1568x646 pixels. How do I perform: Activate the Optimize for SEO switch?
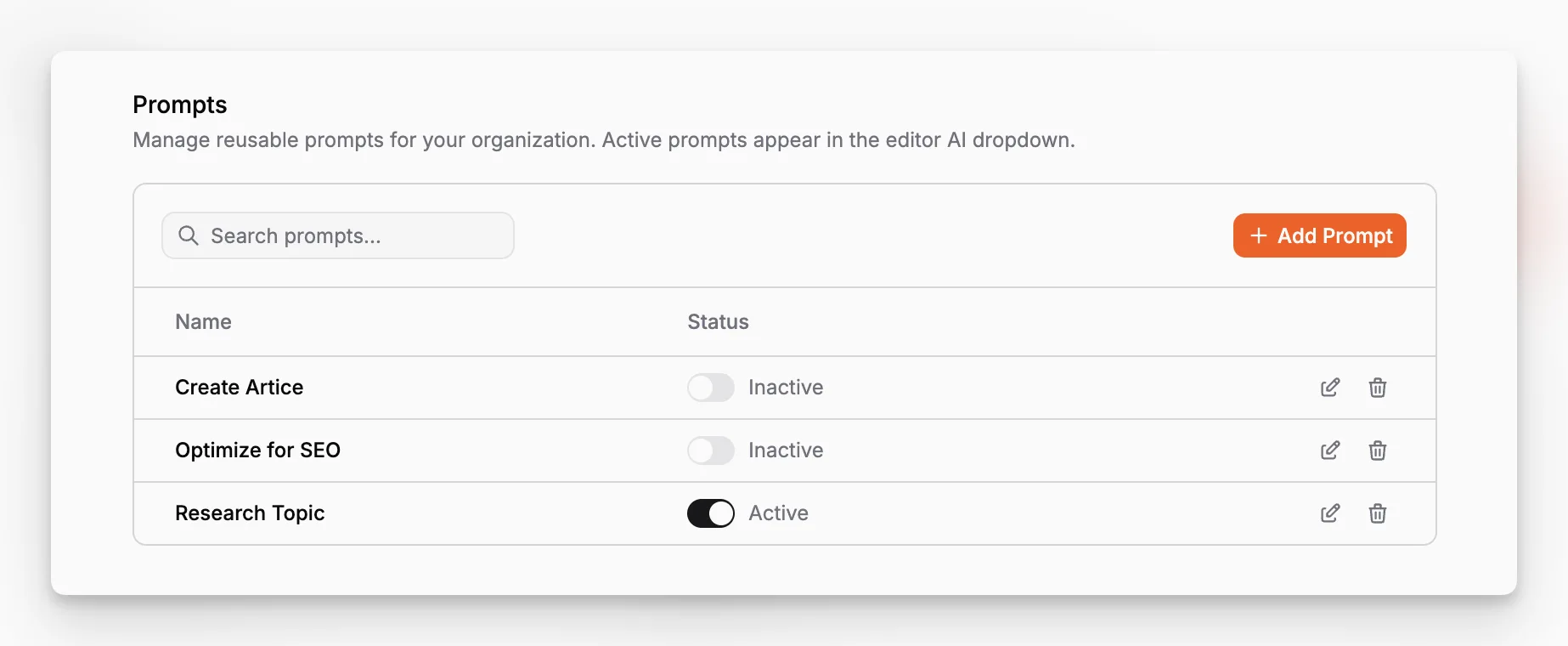click(711, 450)
